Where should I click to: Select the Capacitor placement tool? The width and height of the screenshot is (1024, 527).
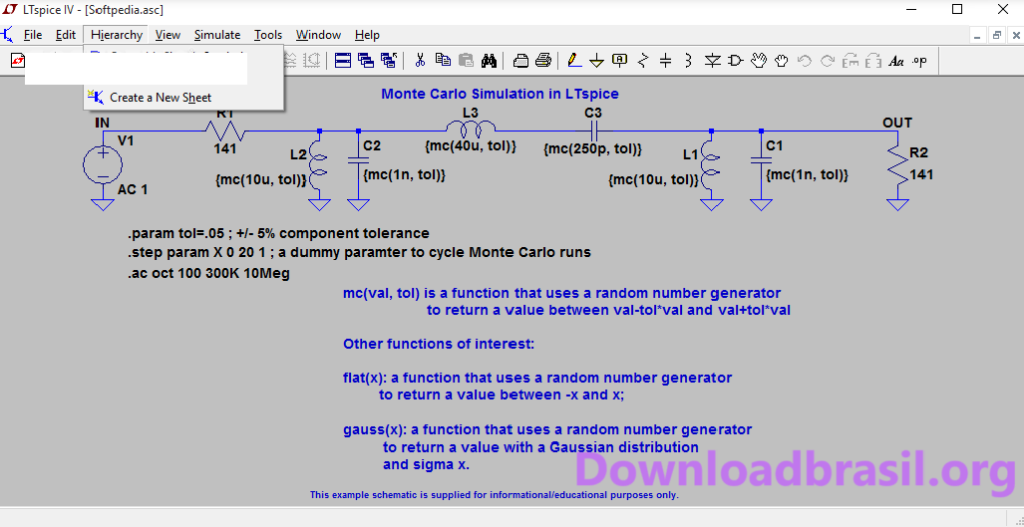[x=665, y=61]
